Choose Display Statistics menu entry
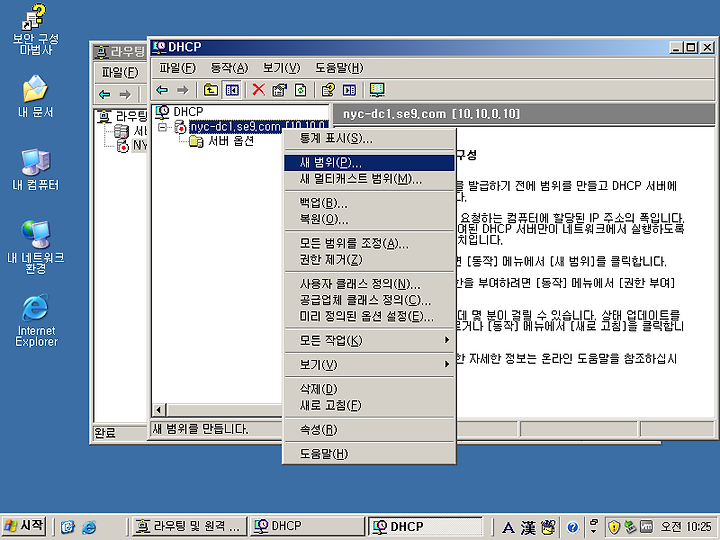 pos(369,138)
